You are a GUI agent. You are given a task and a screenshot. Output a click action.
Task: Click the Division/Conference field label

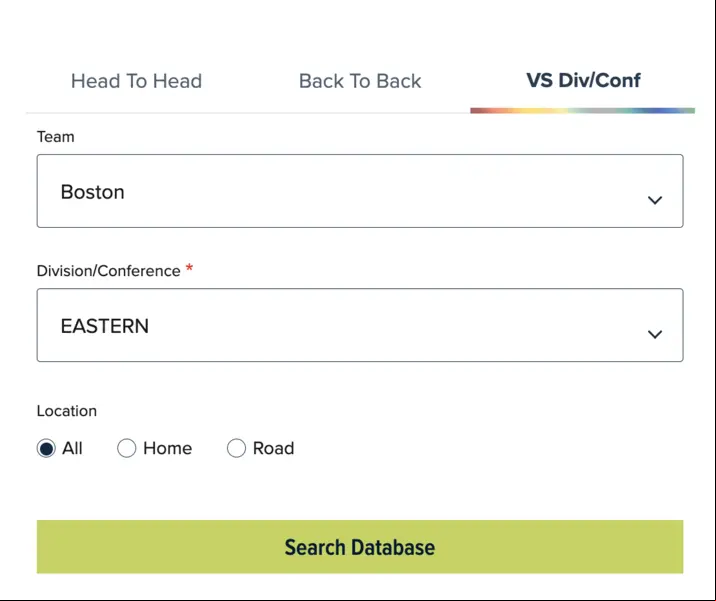(109, 271)
